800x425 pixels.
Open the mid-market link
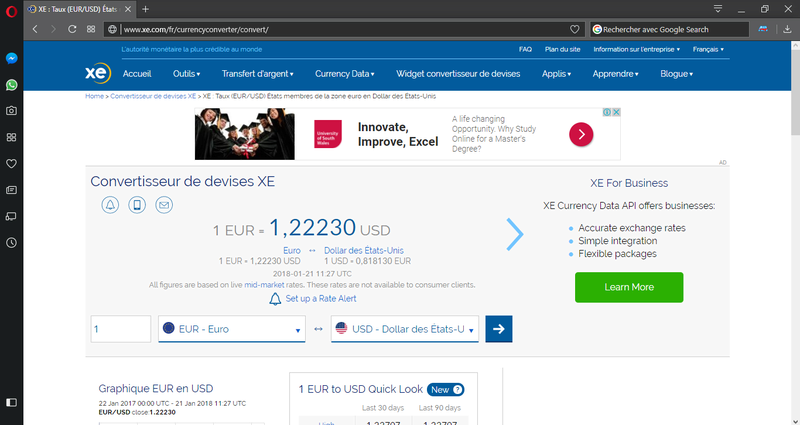tap(264, 285)
